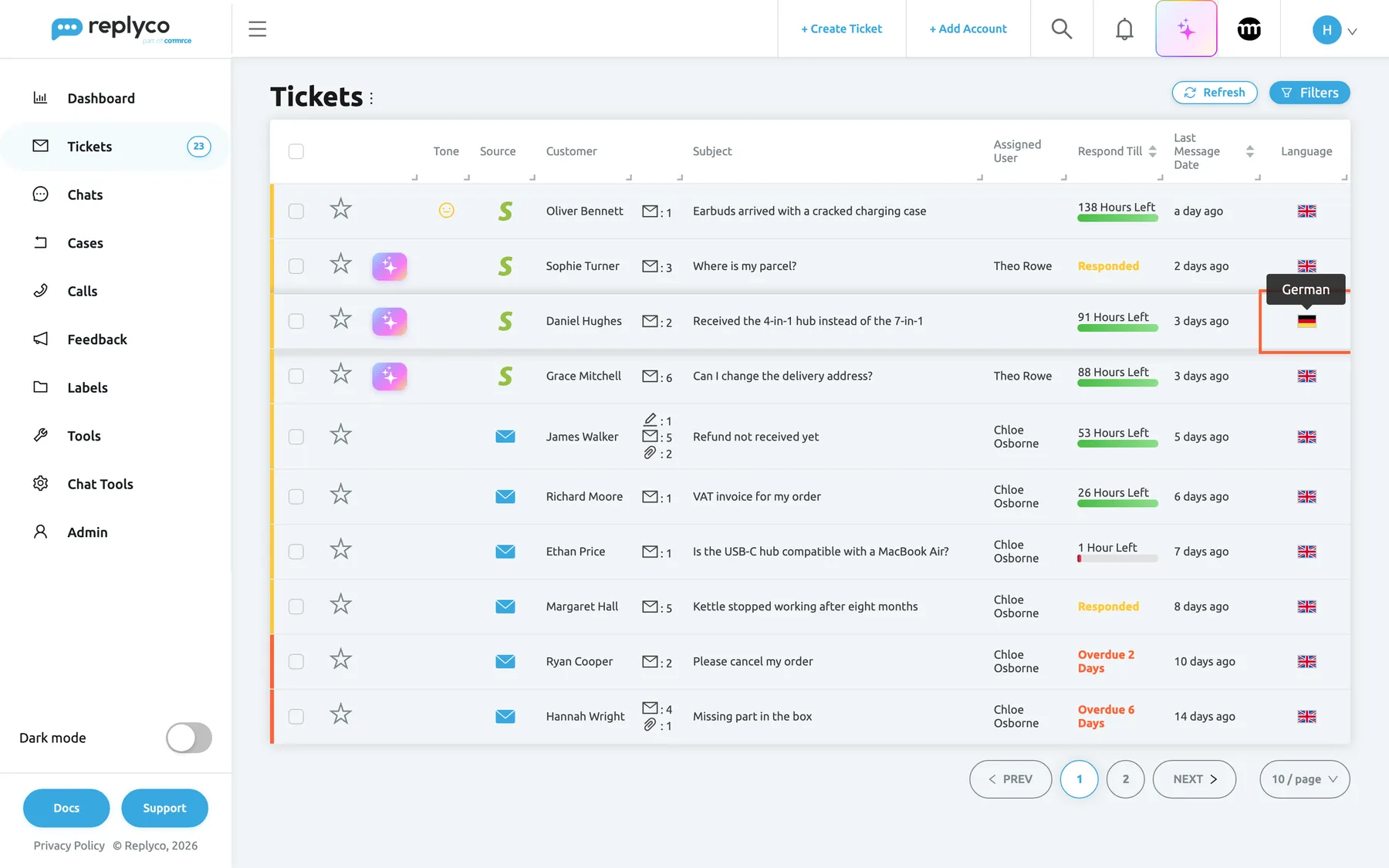Click the Add Account button
This screenshot has width=1389, height=868.
[x=968, y=29]
